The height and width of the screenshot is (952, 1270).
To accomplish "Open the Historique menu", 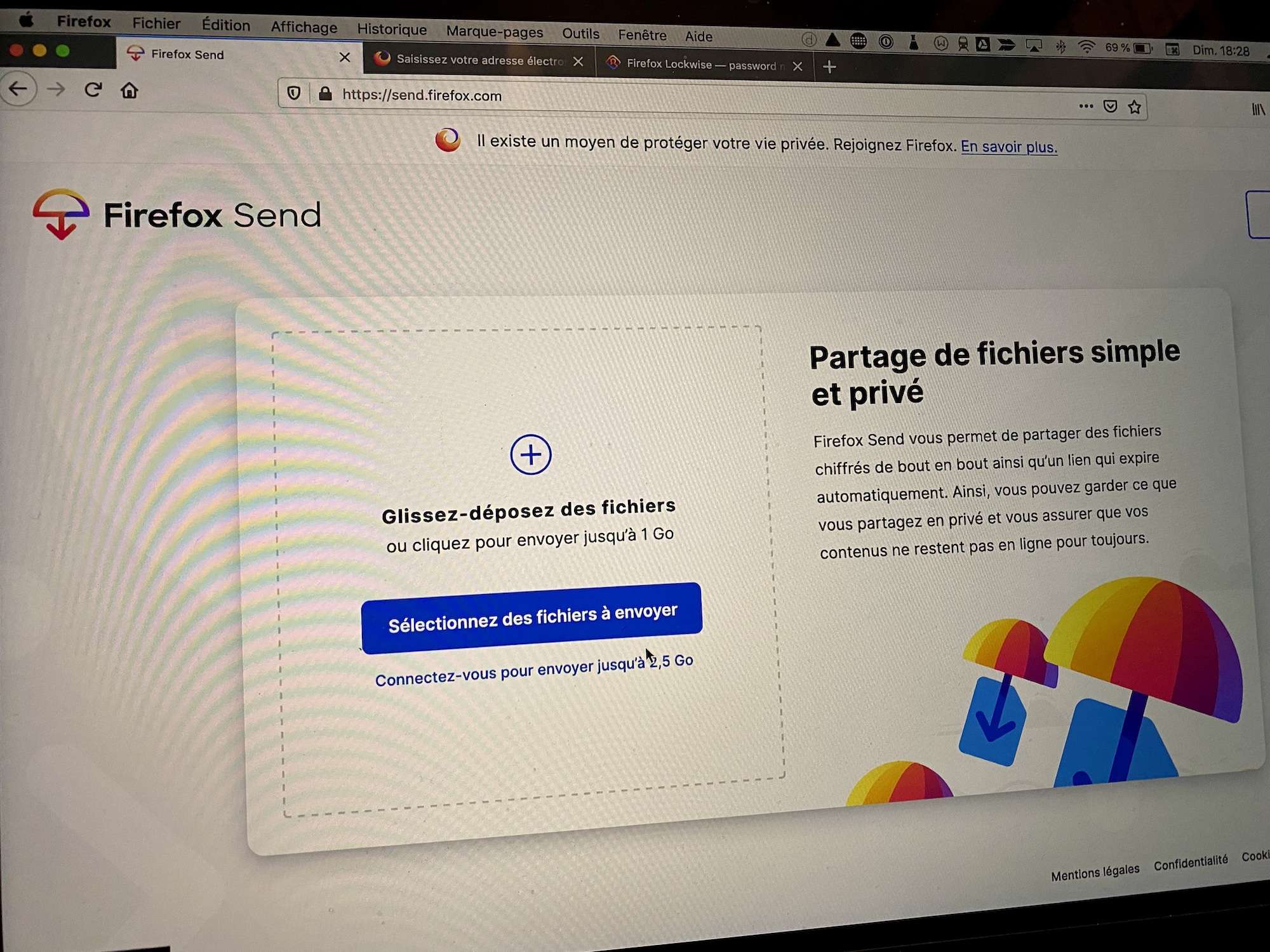I will (x=392, y=29).
